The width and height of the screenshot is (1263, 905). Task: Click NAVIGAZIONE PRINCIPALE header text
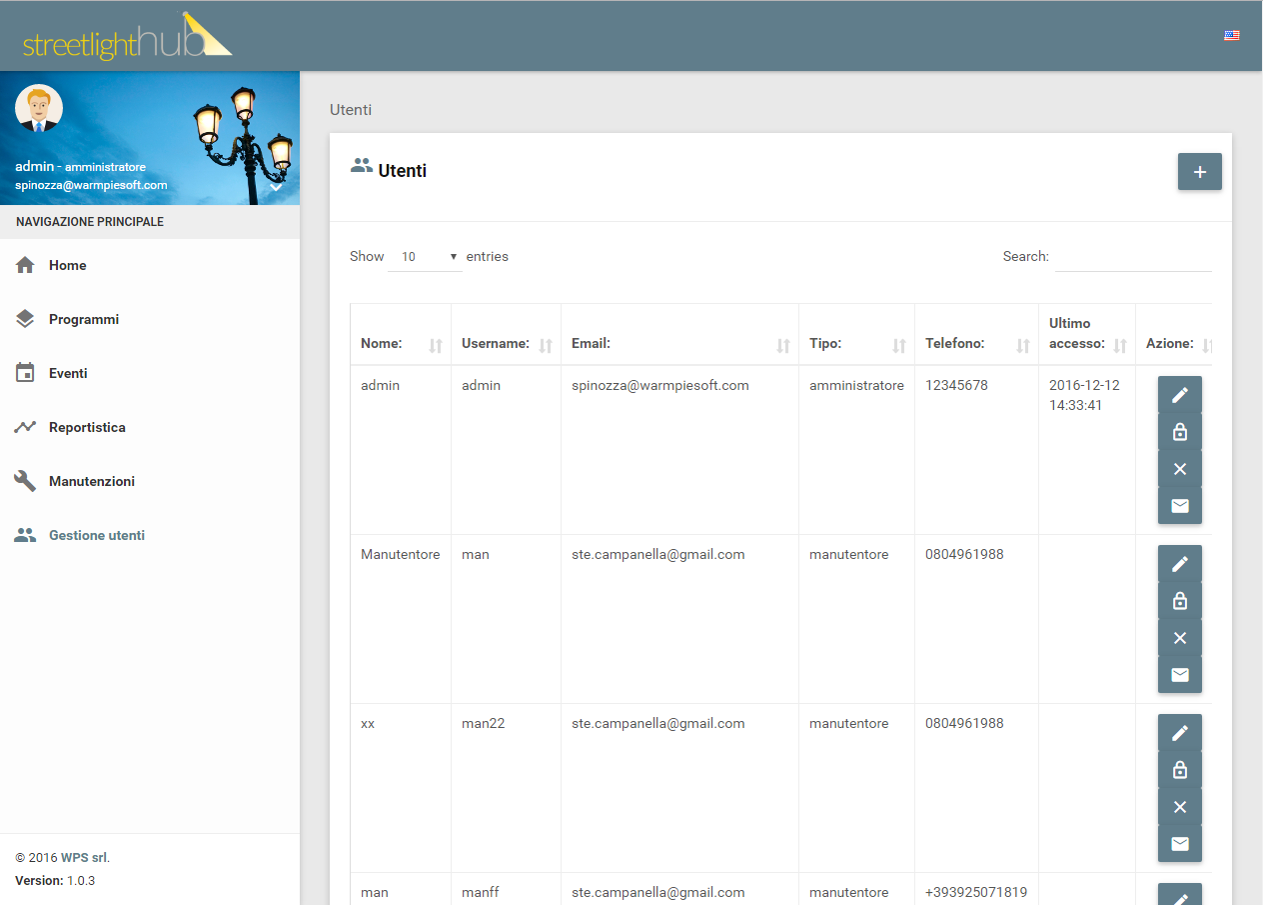coord(90,222)
